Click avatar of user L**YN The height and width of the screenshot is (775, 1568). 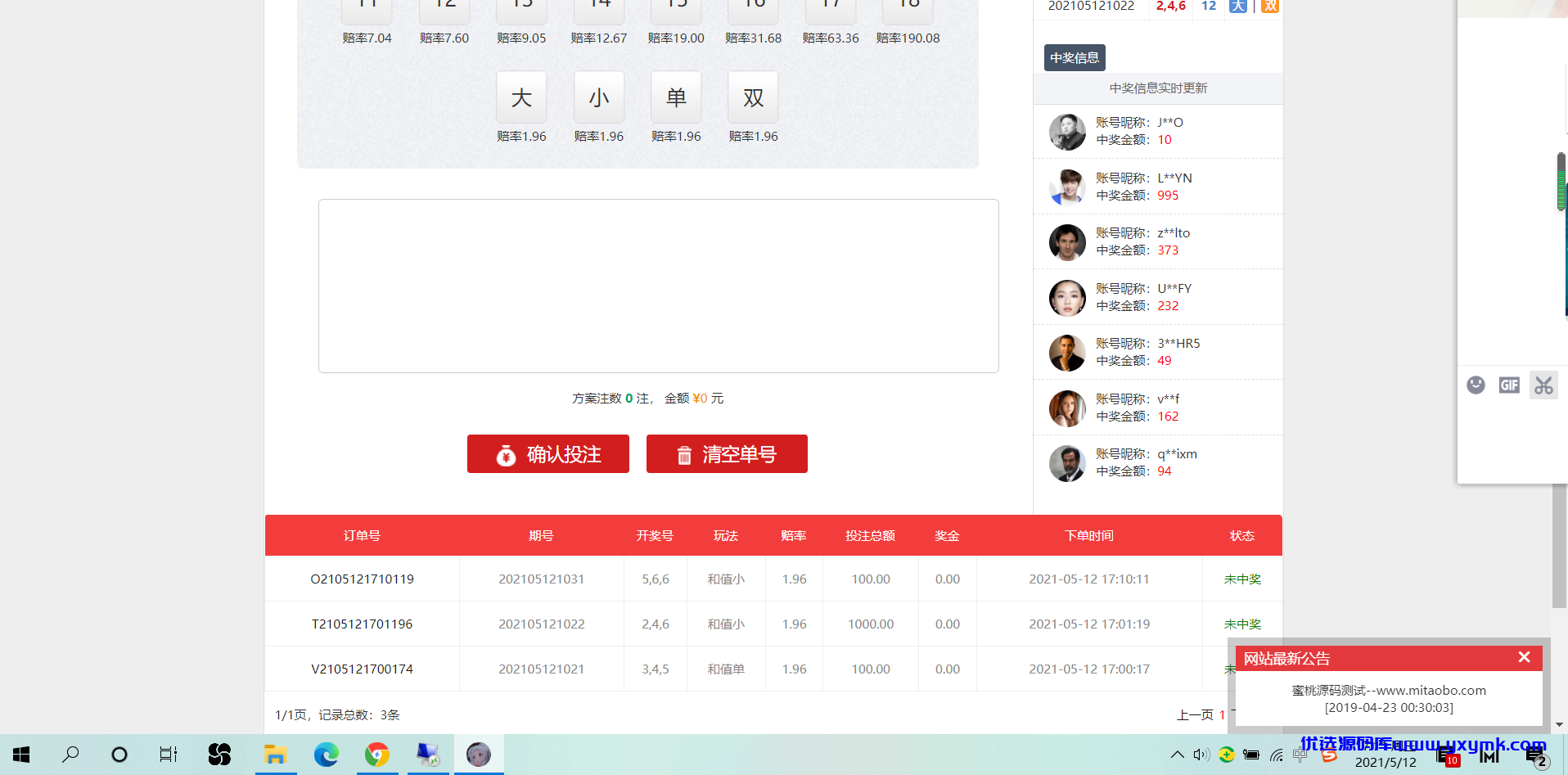pyautogui.click(x=1067, y=187)
